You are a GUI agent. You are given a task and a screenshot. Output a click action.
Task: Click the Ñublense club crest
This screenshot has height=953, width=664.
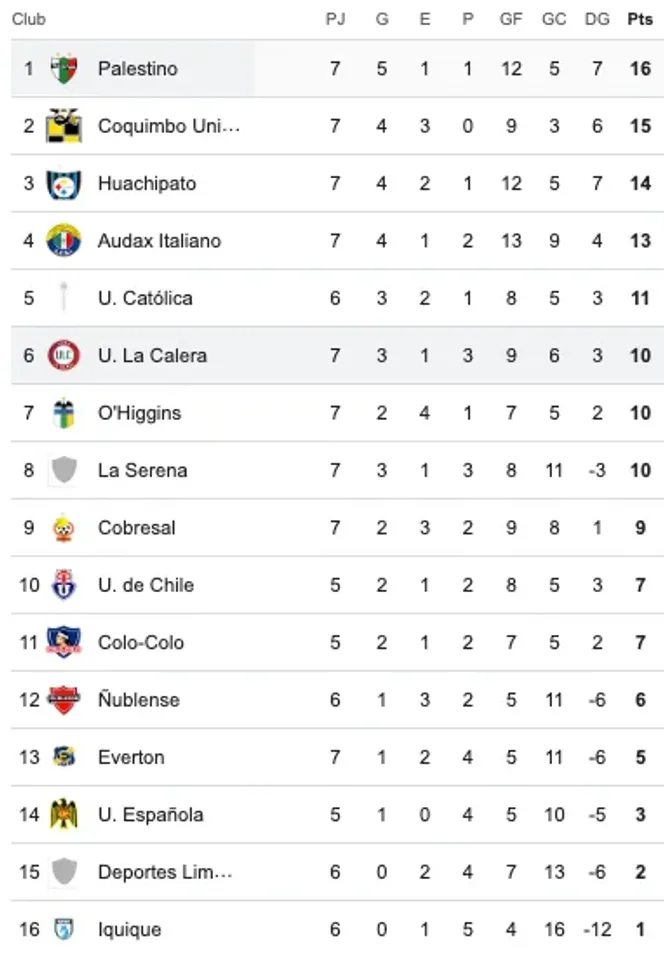[64, 700]
